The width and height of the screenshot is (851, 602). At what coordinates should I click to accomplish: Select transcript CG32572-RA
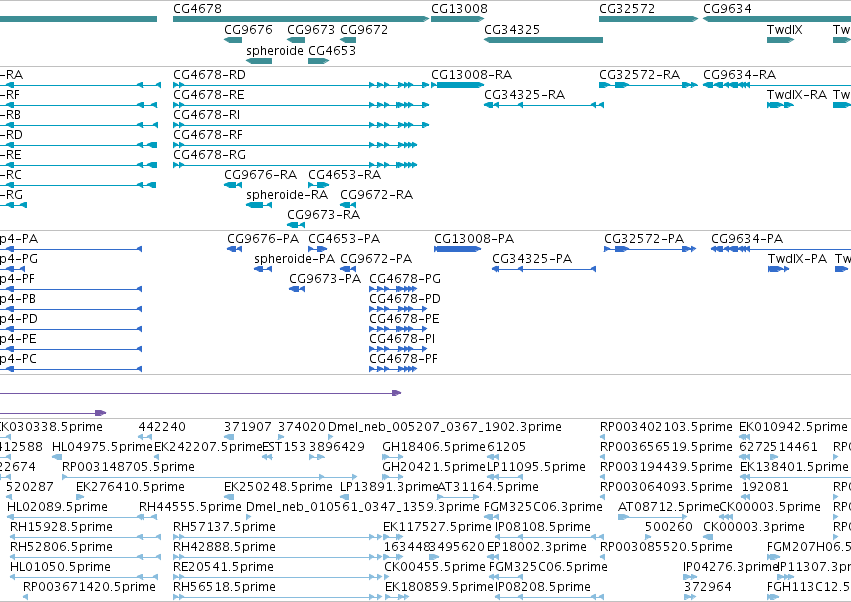tap(639, 74)
